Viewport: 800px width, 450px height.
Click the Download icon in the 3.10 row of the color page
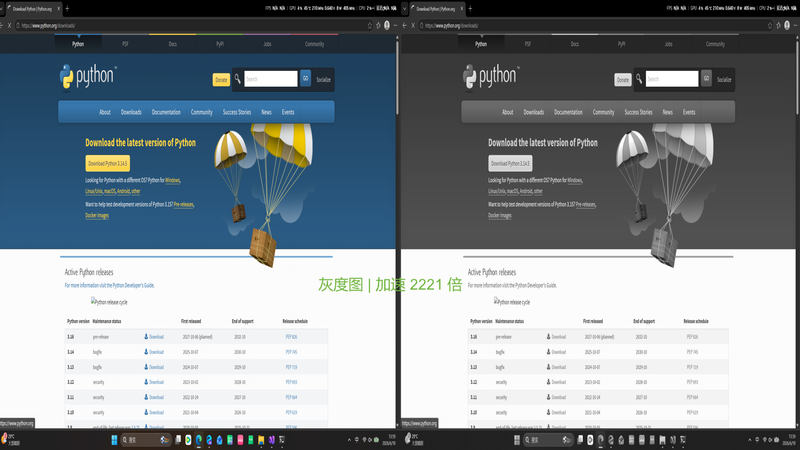pyautogui.click(x=146, y=412)
